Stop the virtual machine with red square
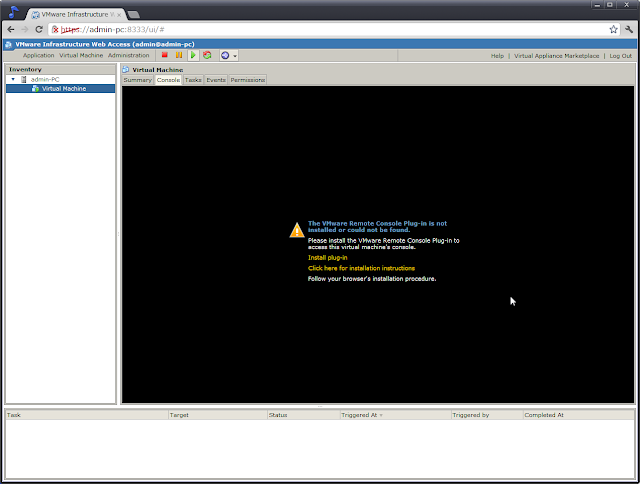This screenshot has width=640, height=484. point(165,55)
